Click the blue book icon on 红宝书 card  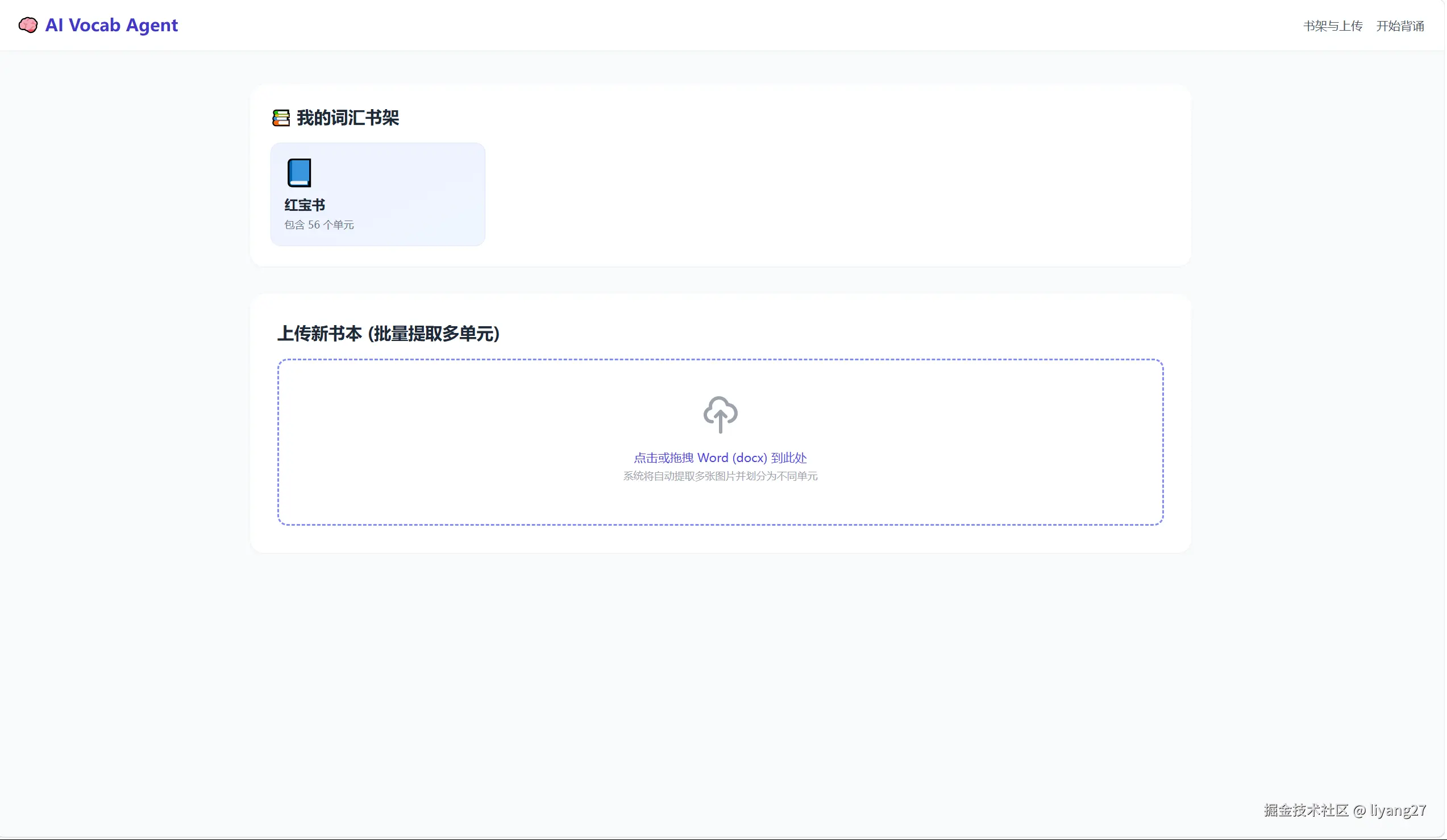(299, 173)
